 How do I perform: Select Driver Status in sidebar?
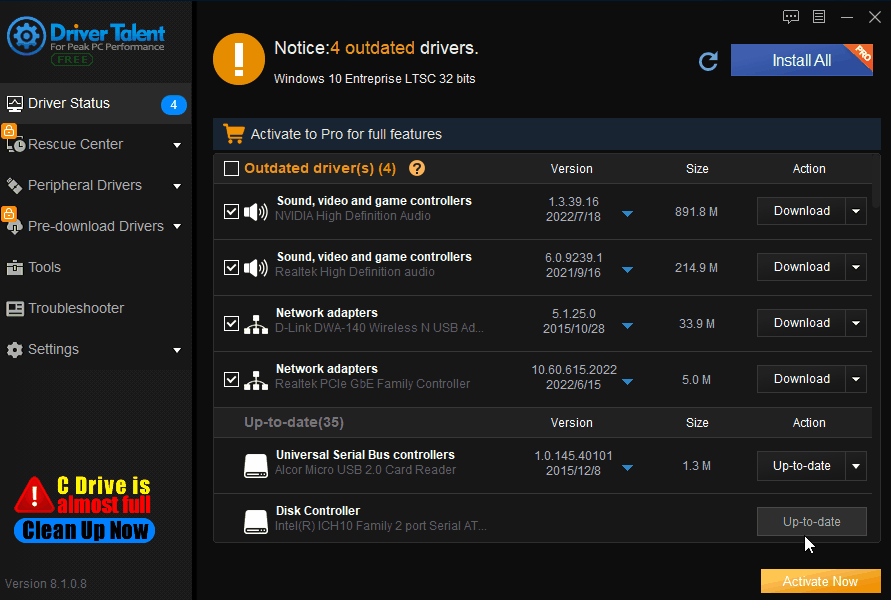(x=95, y=103)
